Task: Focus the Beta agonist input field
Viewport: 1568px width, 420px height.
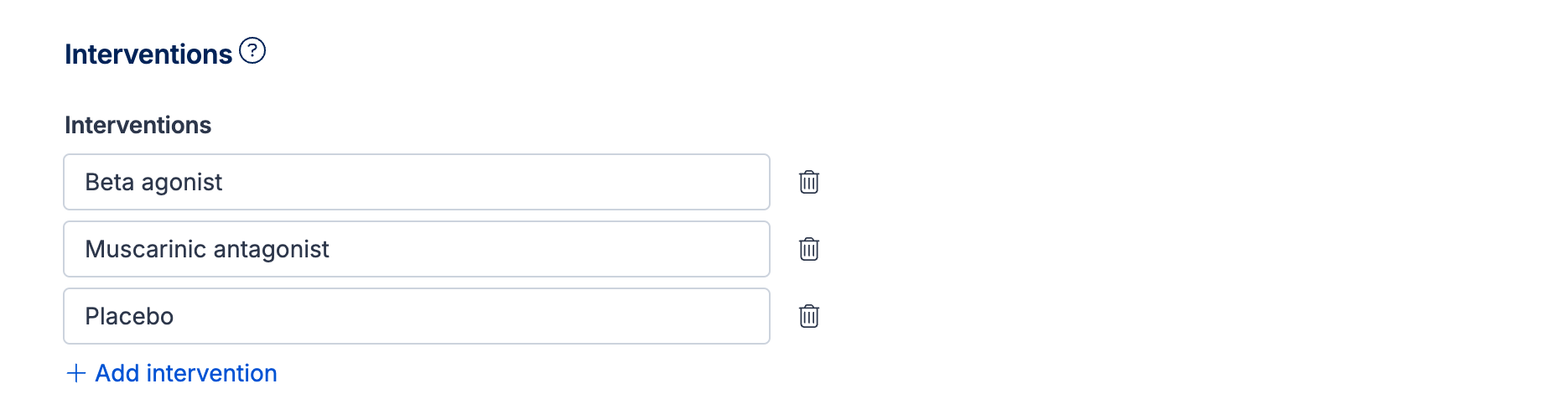Action: (416, 182)
